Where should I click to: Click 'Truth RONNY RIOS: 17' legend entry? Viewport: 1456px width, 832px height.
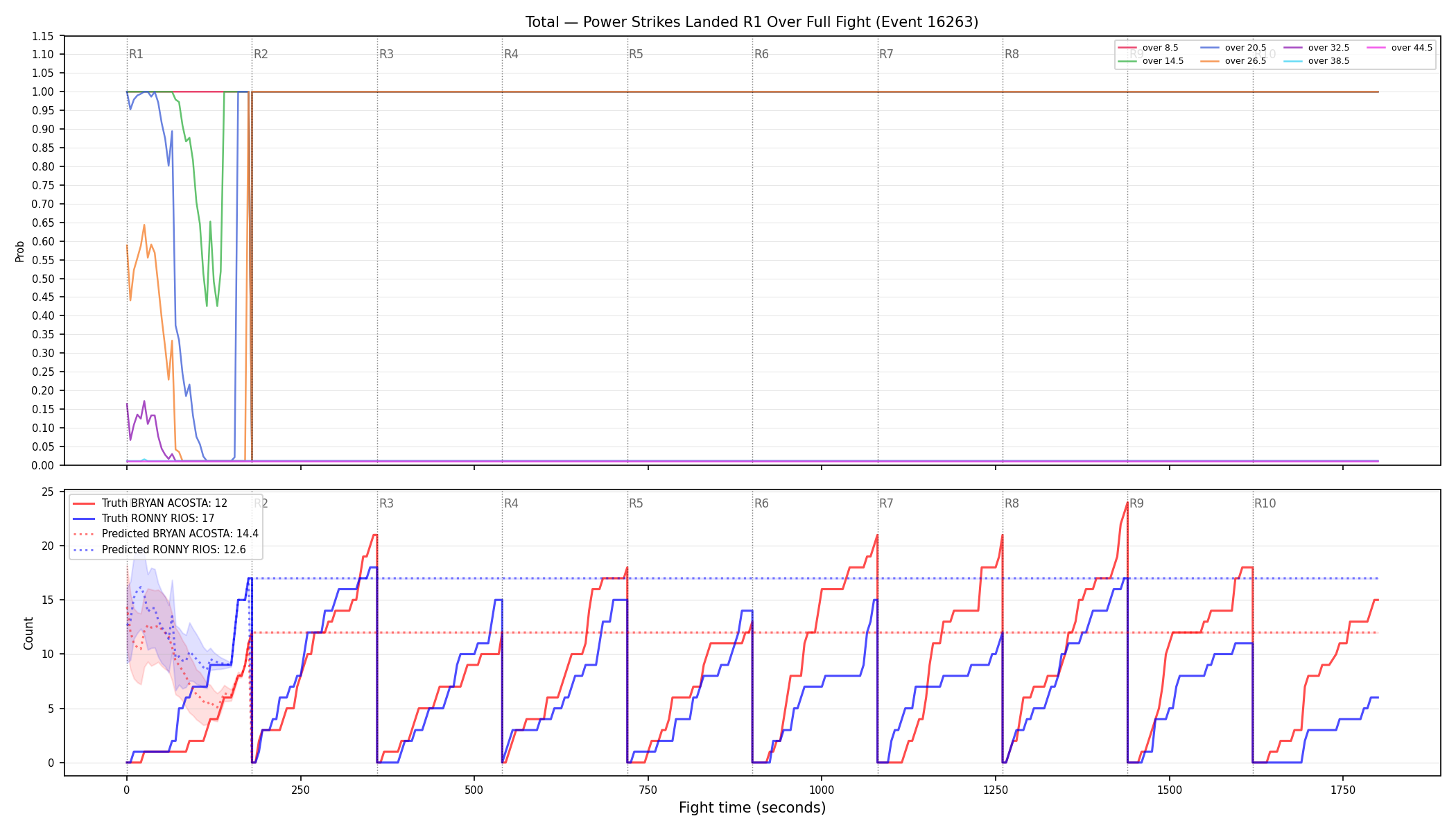click(x=144, y=519)
